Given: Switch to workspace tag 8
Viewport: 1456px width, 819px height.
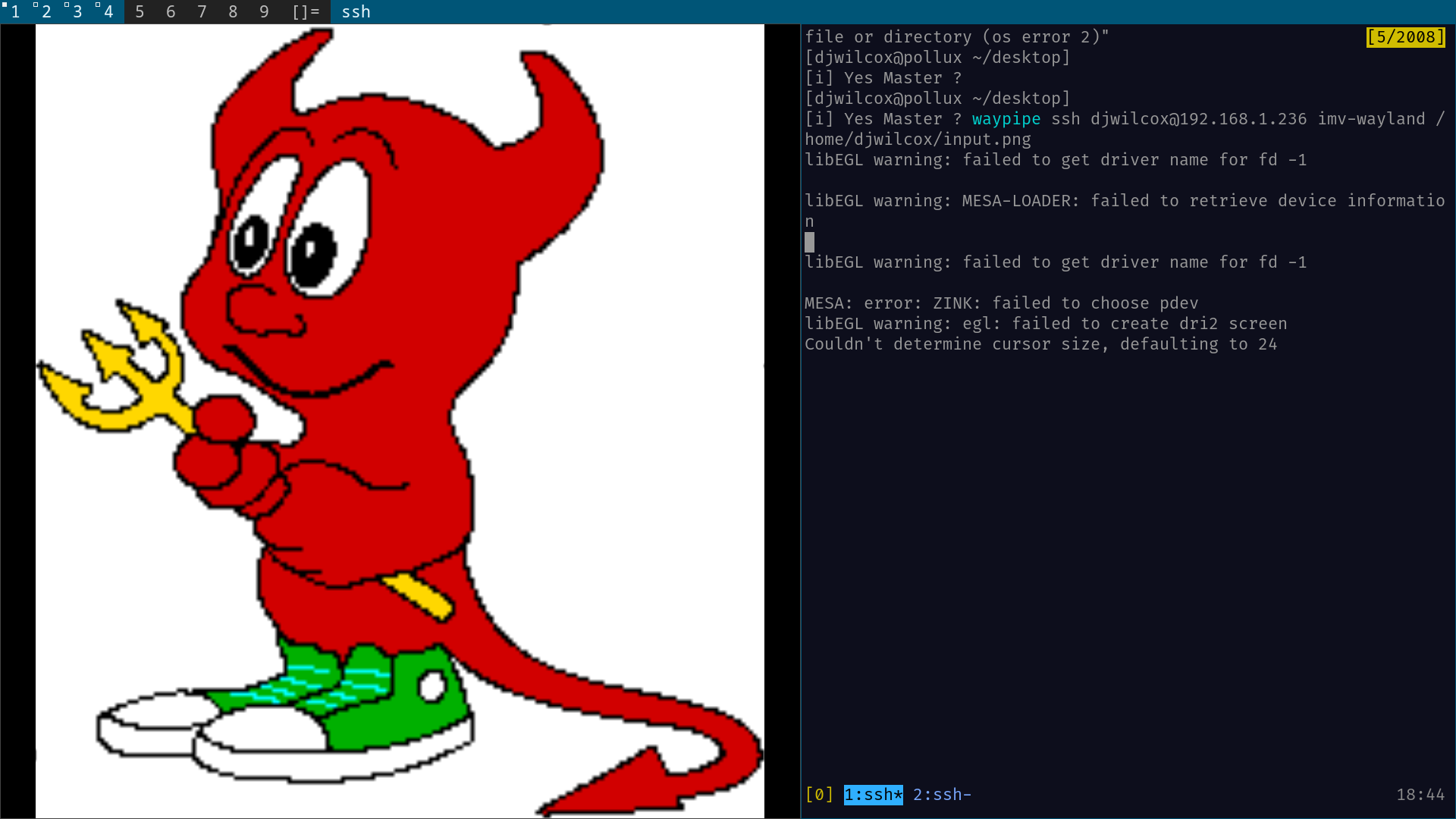Looking at the screenshot, I should coord(233,12).
